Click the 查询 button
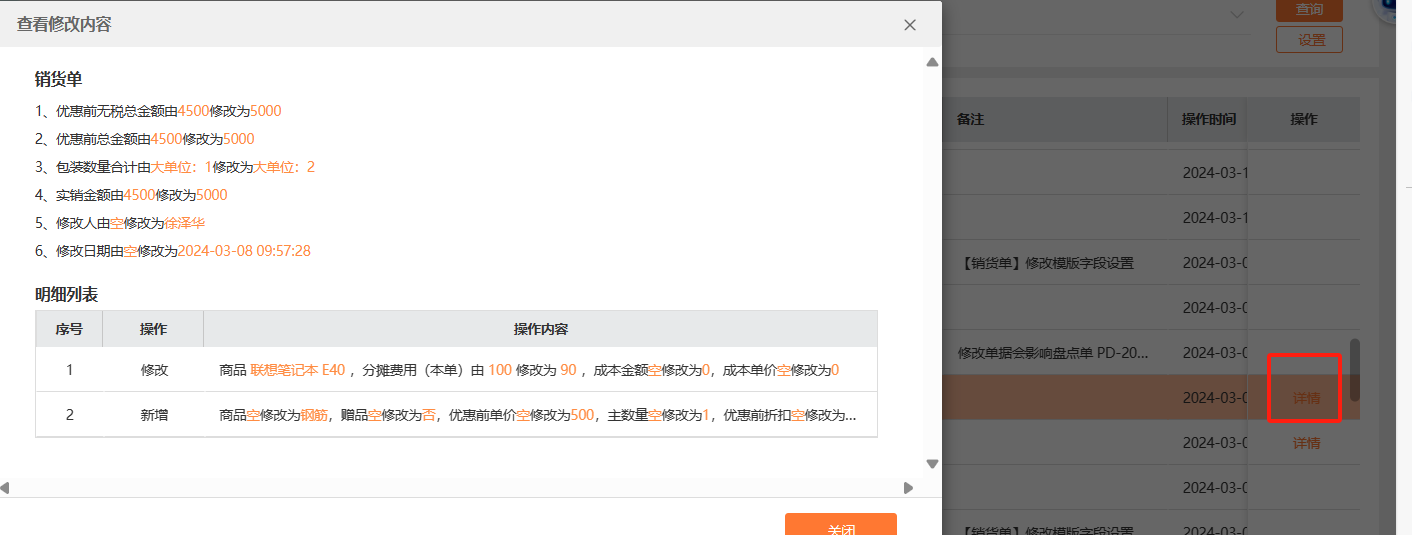The height and width of the screenshot is (535, 1412). tap(1309, 10)
